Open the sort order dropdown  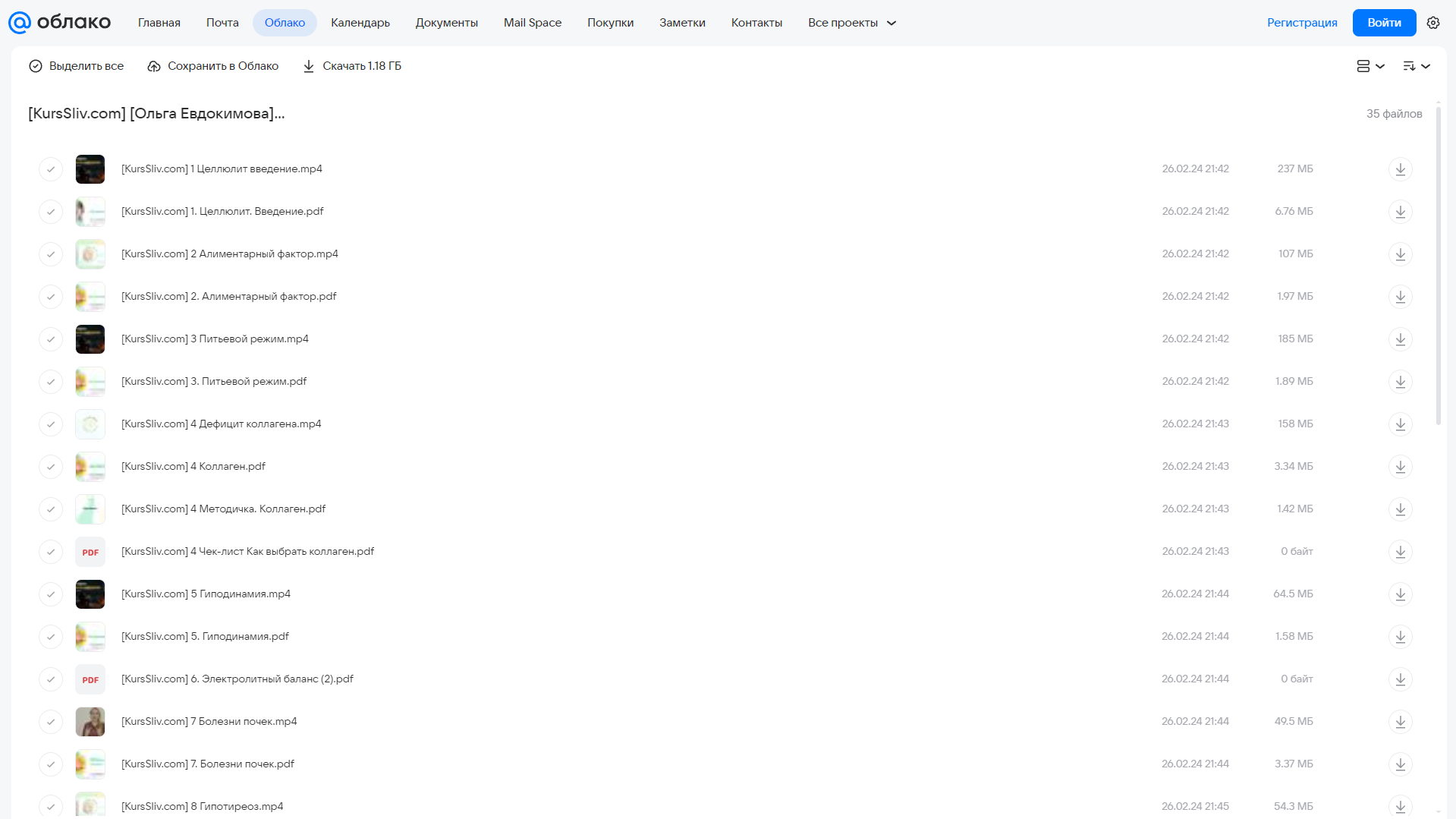pyautogui.click(x=1417, y=66)
